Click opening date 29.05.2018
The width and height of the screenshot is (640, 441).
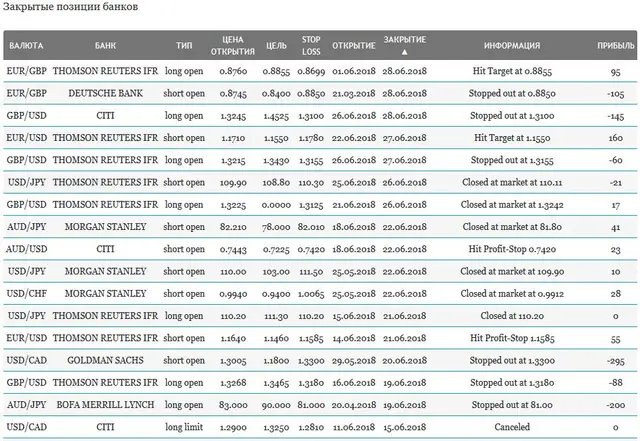(353, 361)
